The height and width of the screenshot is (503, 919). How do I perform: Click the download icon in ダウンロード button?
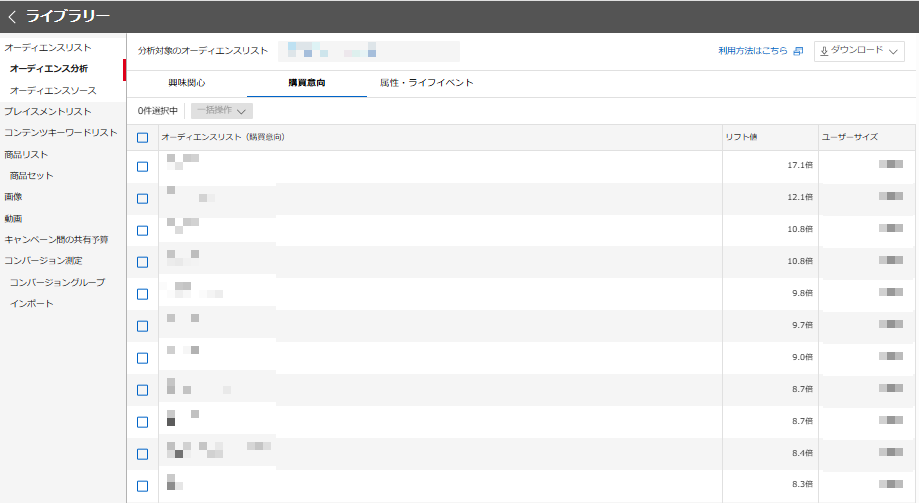point(824,51)
